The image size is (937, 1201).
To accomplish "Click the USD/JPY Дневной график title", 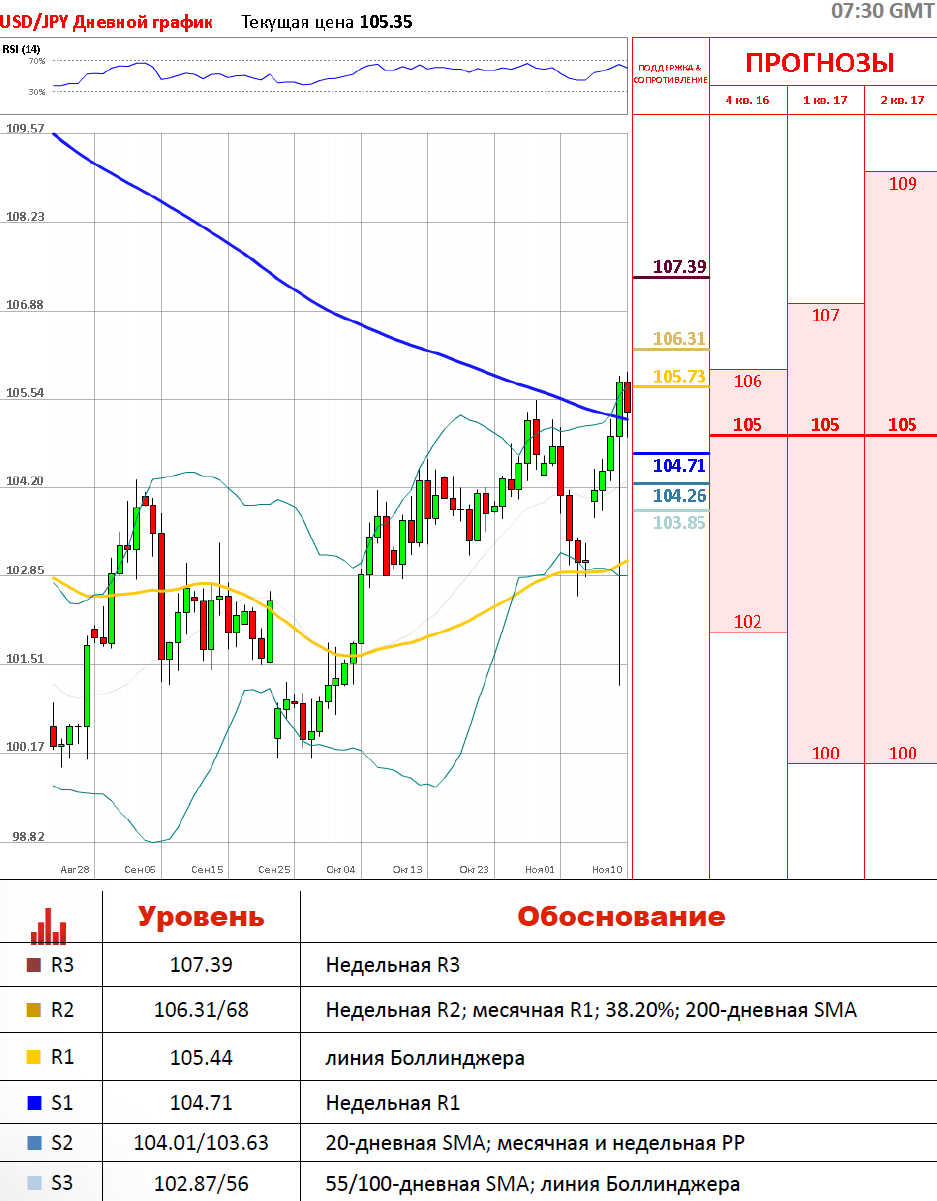I will click(106, 22).
